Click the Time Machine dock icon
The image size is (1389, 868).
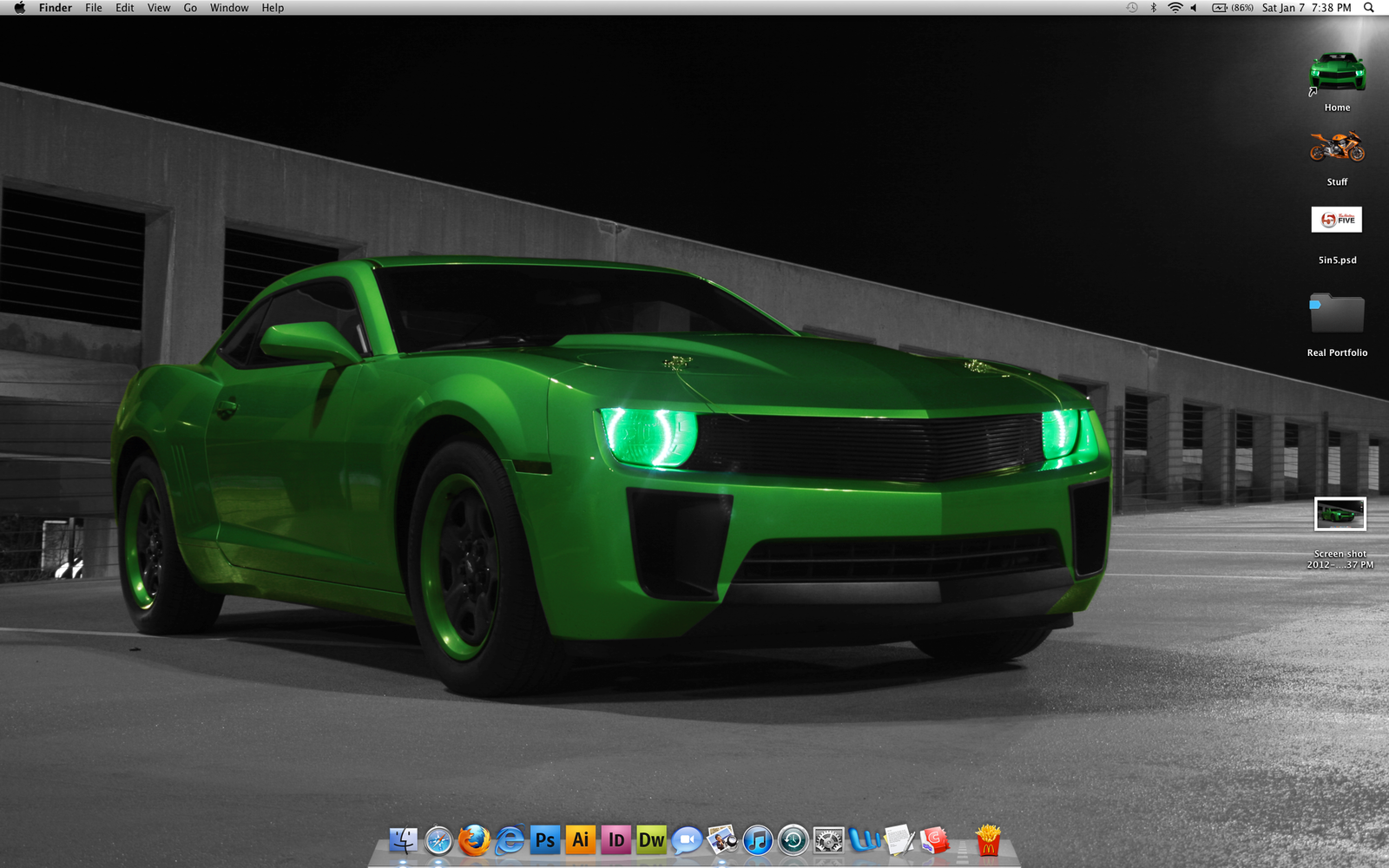[x=793, y=840]
